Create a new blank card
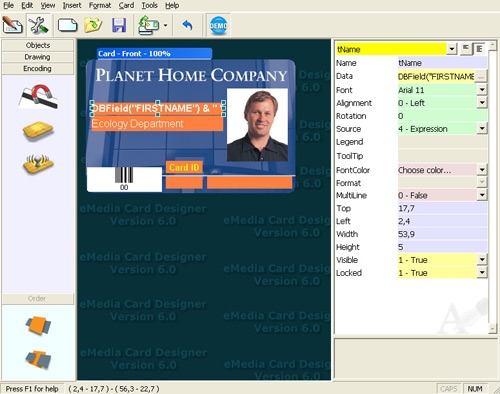This screenshot has width=500, height=394. click(67, 25)
